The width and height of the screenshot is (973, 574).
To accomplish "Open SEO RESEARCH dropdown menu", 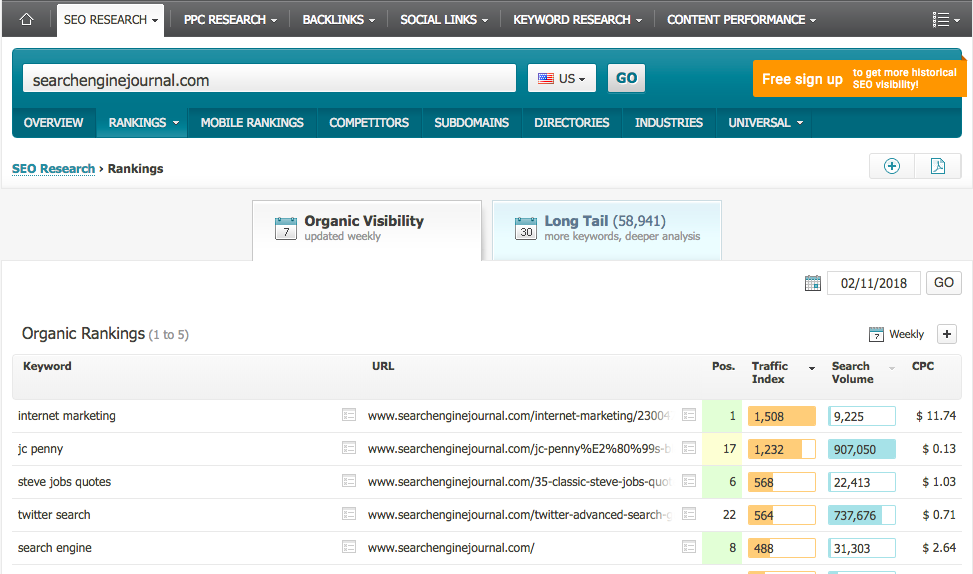I will tap(110, 20).
